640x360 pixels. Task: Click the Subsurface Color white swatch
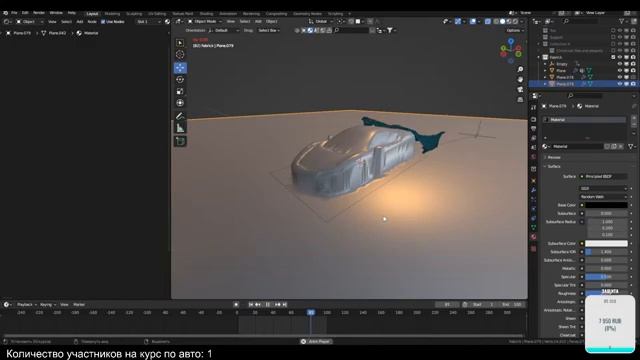pyautogui.click(x=606, y=243)
